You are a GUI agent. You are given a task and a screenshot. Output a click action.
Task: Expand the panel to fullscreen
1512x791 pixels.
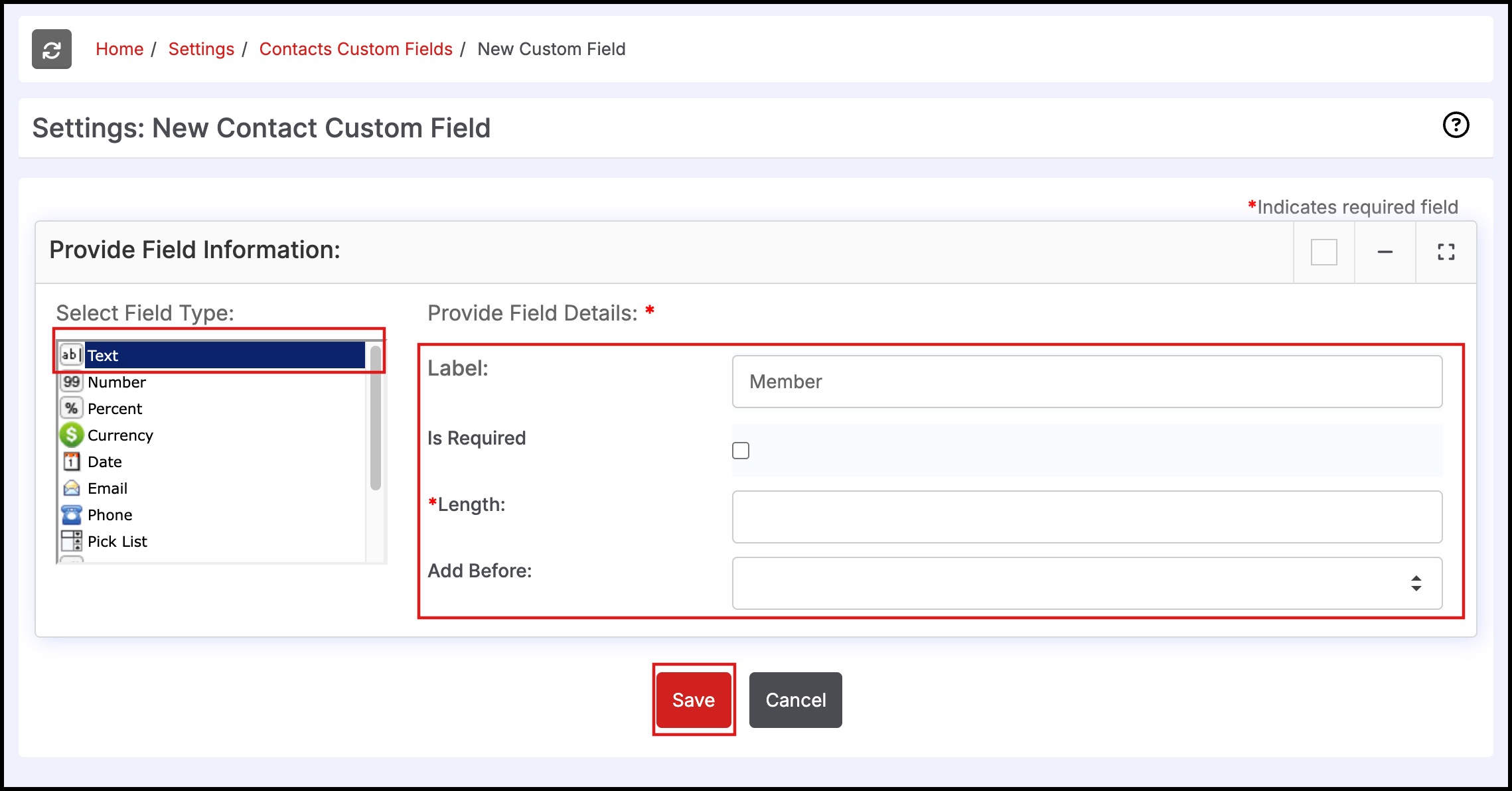point(1446,252)
